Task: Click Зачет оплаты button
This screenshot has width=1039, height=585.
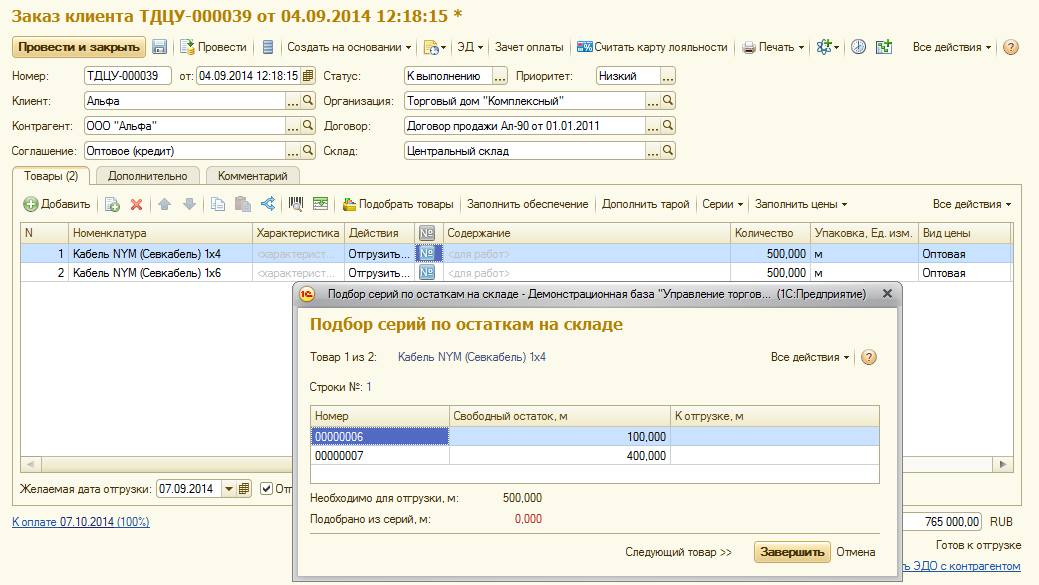Action: click(x=529, y=47)
